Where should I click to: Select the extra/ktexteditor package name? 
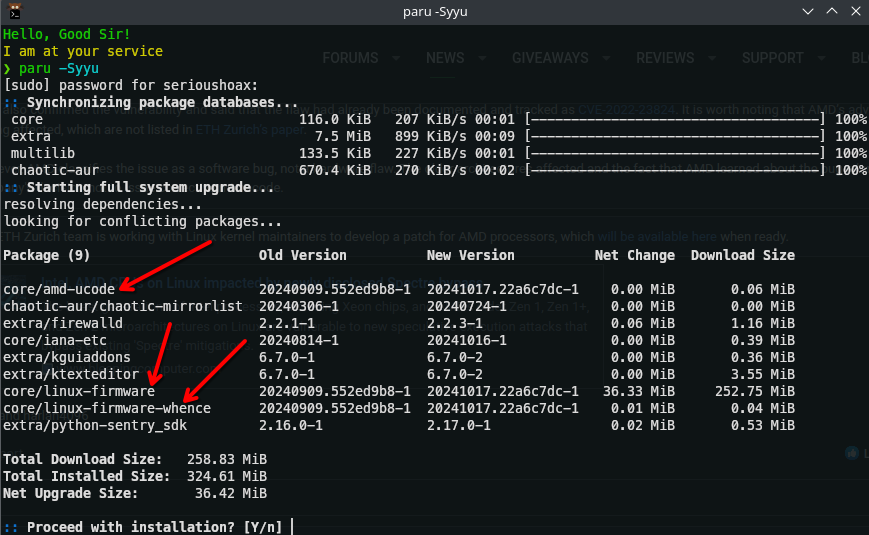click(x=71, y=374)
